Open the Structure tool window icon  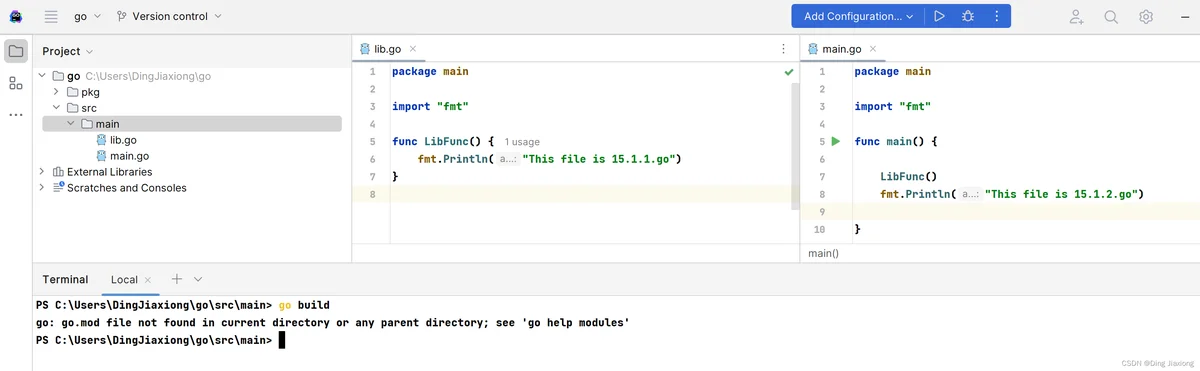coord(16,83)
